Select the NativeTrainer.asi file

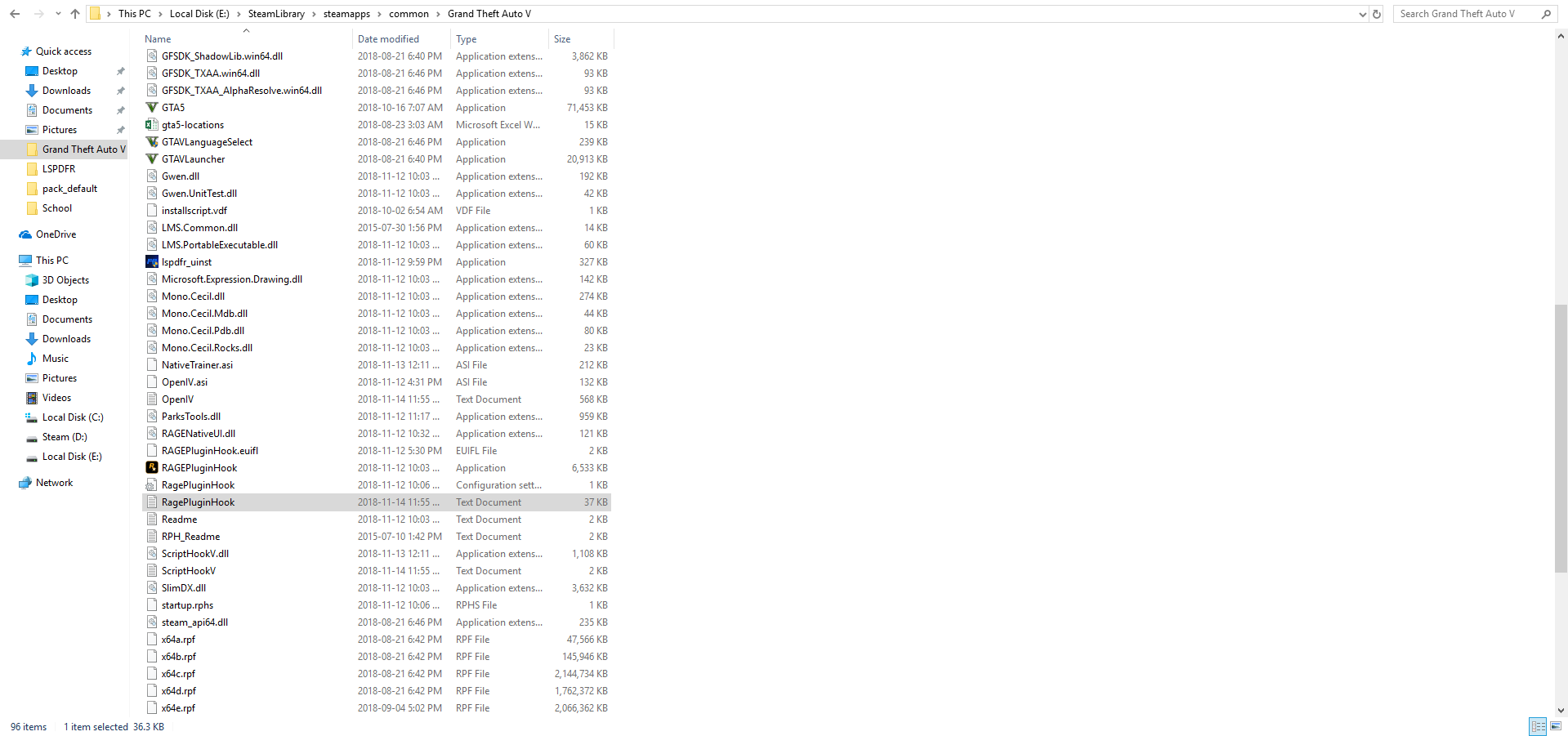[x=197, y=365]
